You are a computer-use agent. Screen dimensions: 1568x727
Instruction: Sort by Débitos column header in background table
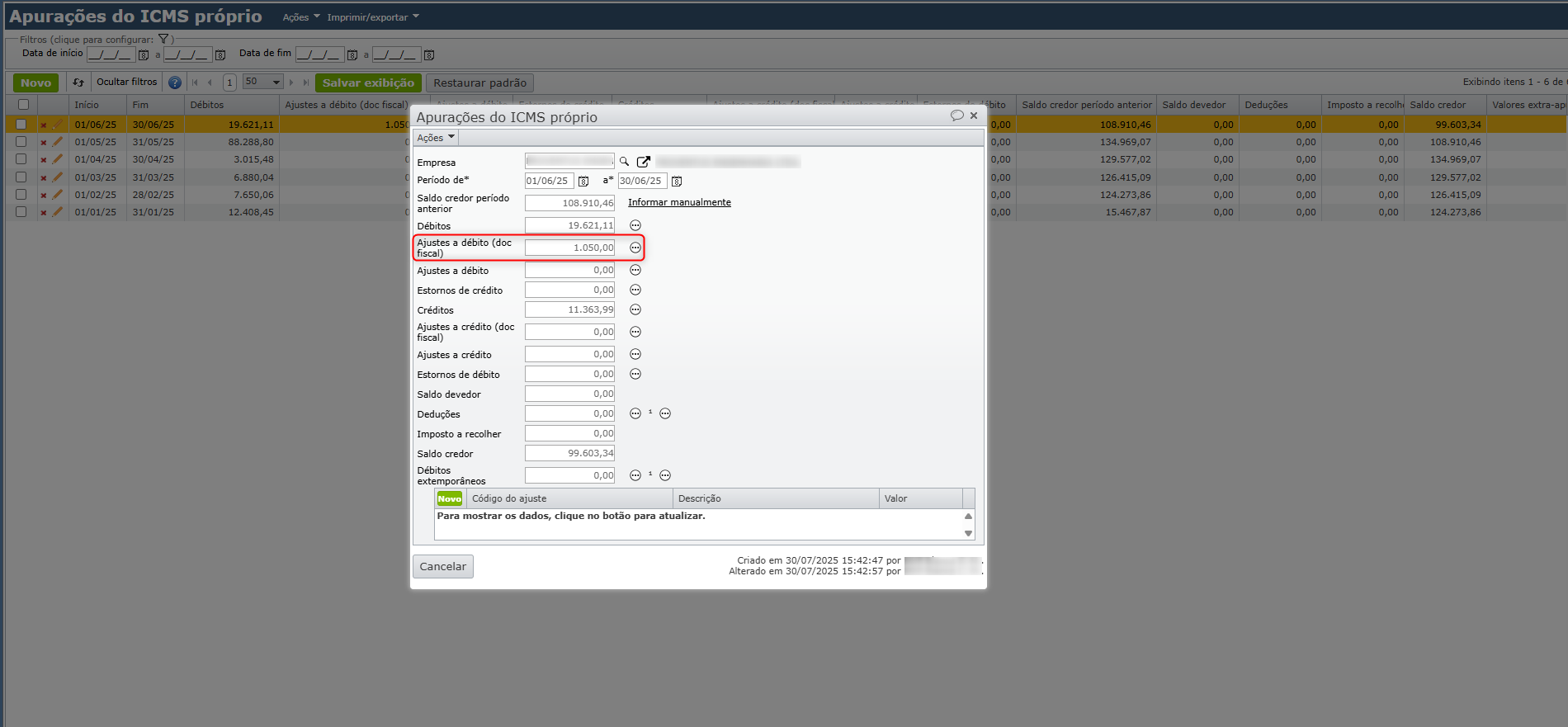[x=232, y=105]
